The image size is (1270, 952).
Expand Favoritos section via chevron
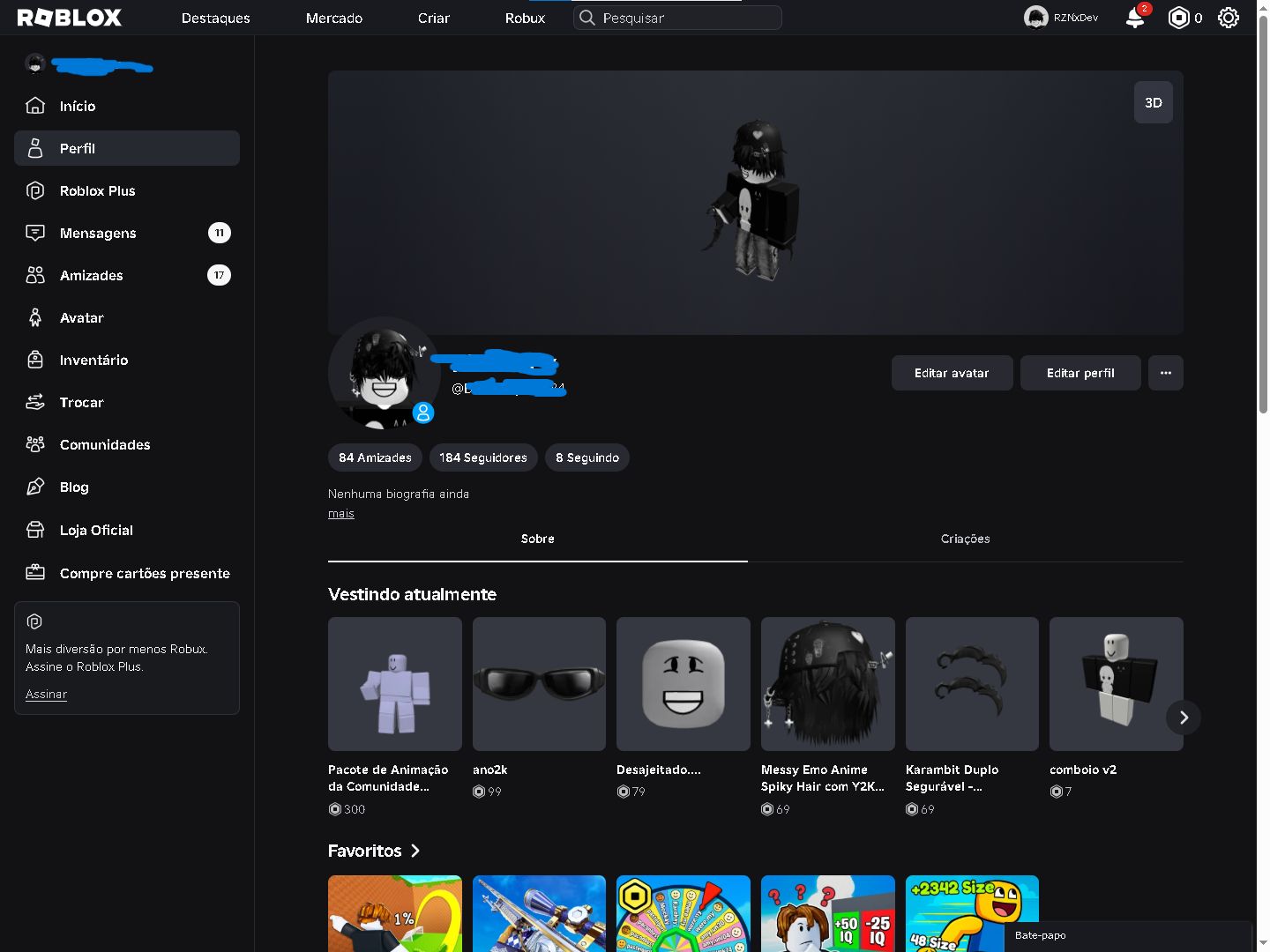(x=415, y=851)
